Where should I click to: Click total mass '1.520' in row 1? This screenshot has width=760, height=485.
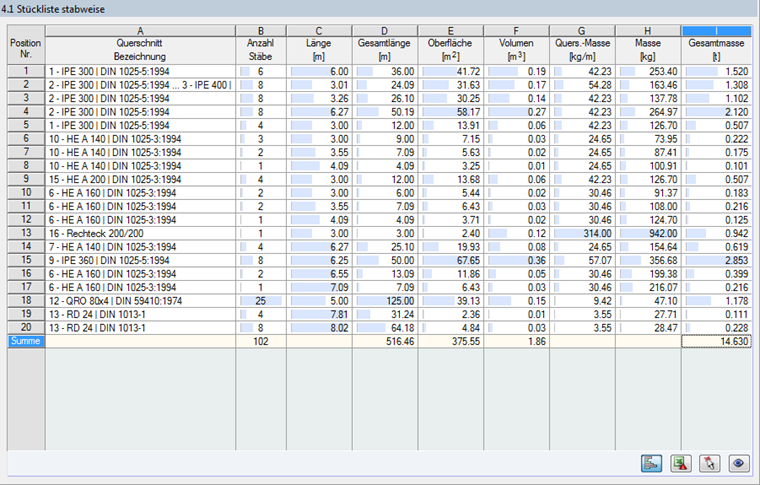(x=716, y=71)
